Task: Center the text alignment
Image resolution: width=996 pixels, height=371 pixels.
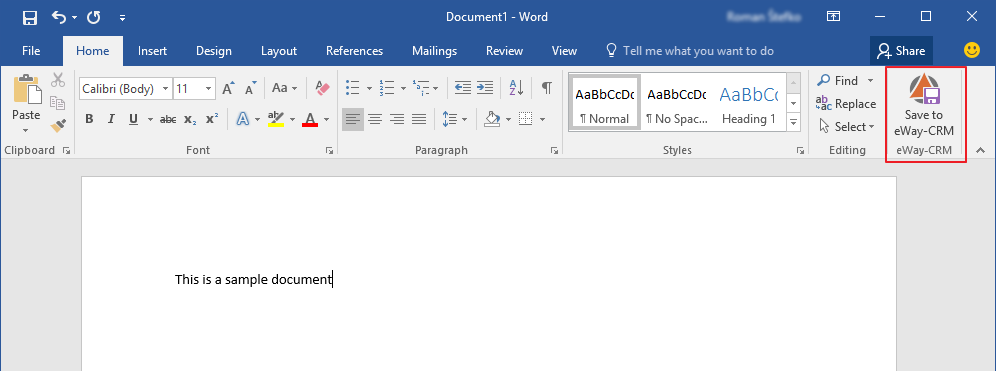Action: point(375,119)
